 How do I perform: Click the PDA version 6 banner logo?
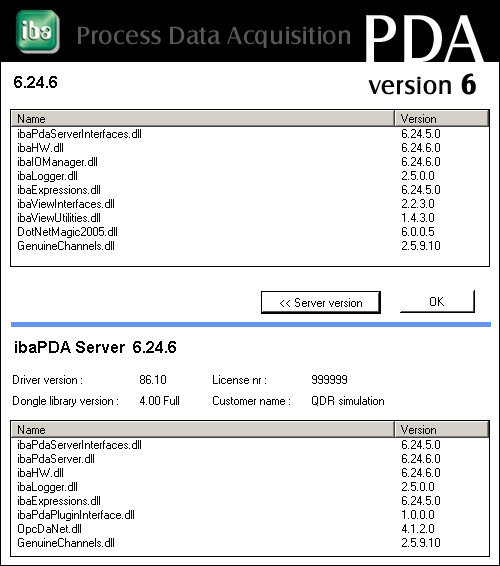[x=424, y=54]
